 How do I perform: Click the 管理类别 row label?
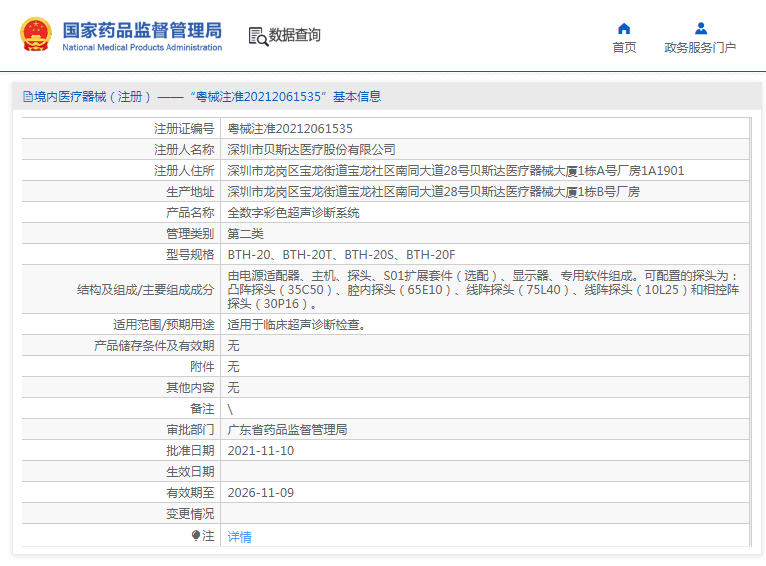point(190,233)
